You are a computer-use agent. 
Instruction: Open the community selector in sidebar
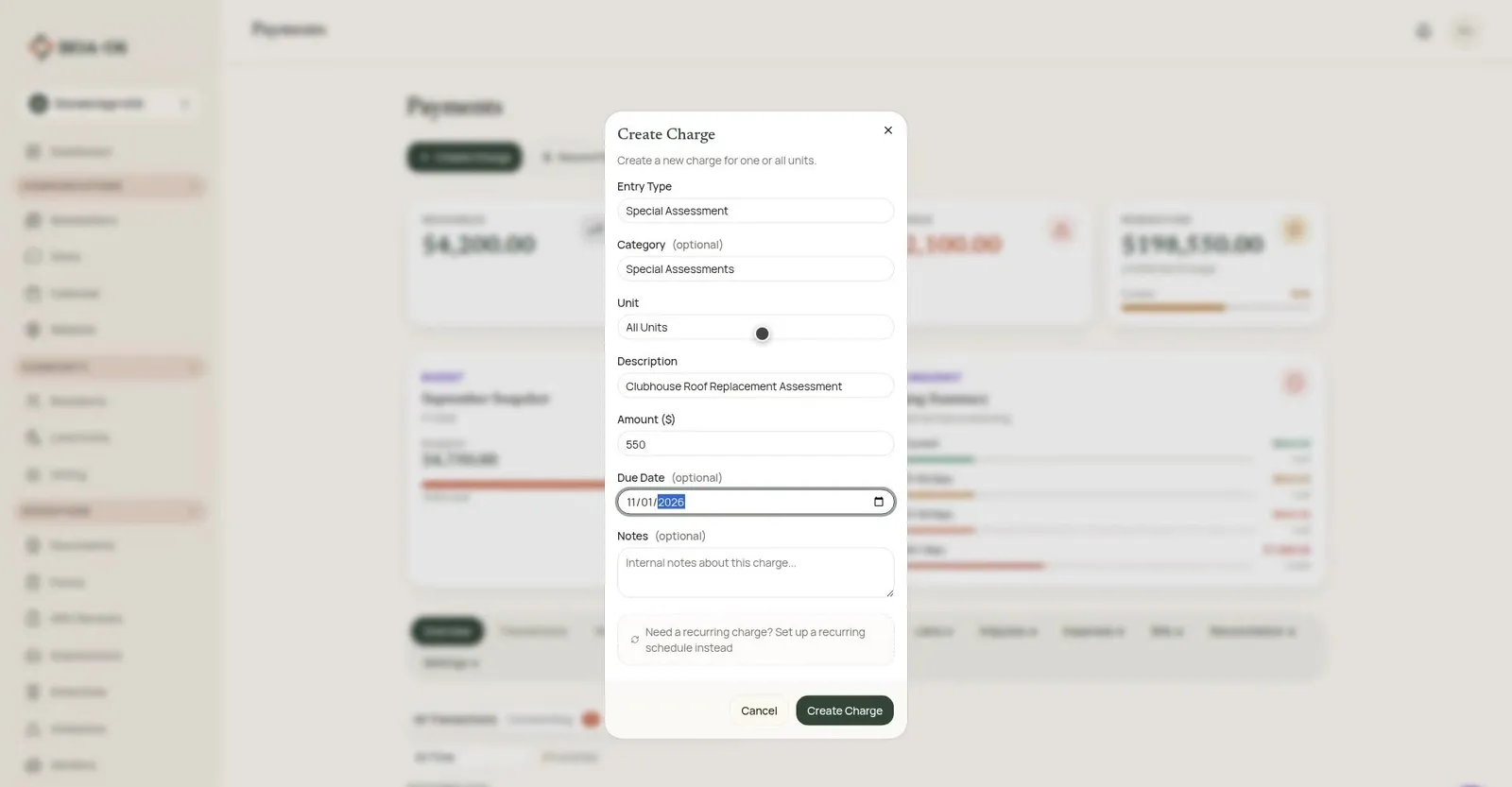[111, 103]
